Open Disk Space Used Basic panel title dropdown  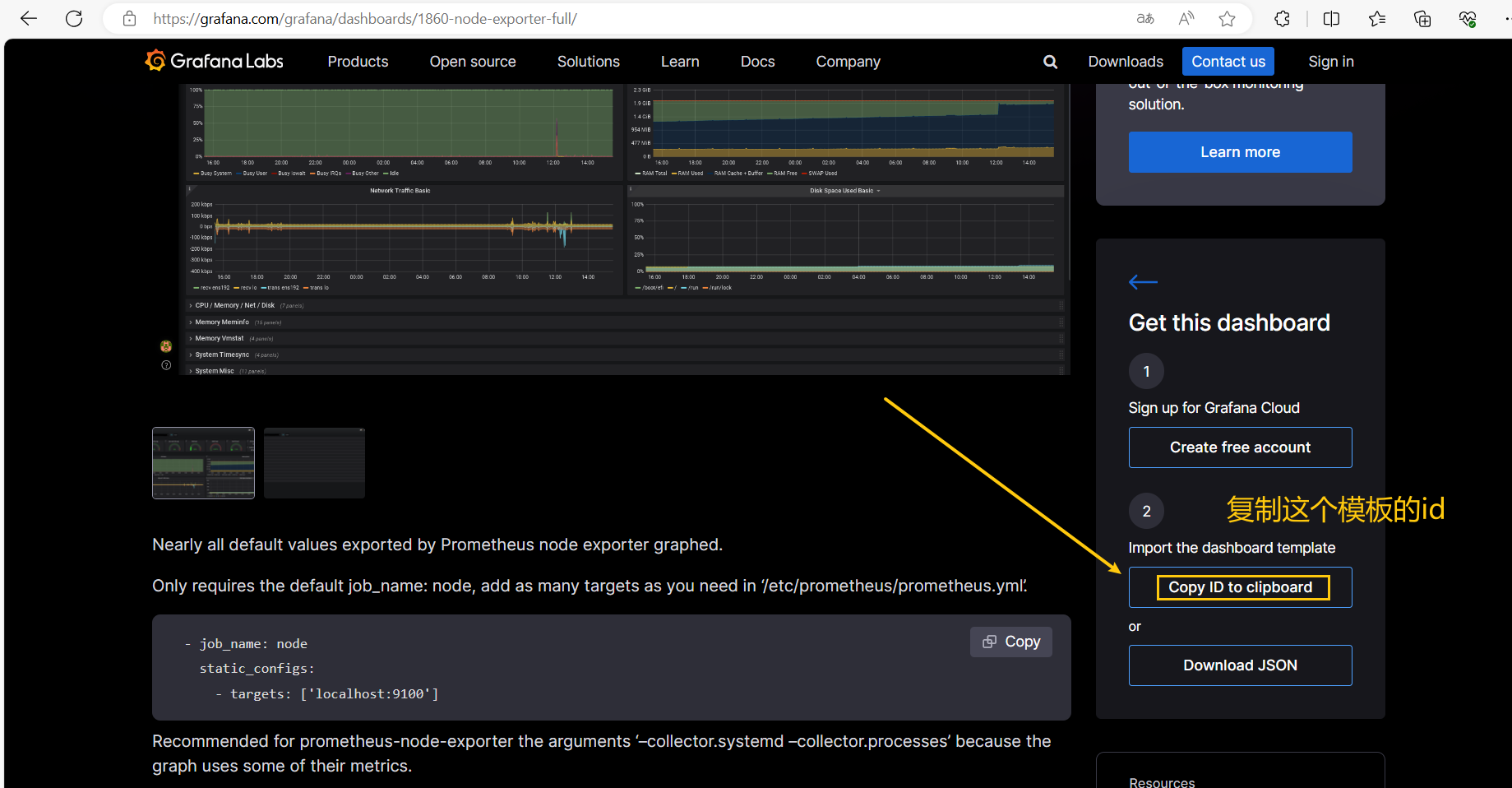coord(844,190)
